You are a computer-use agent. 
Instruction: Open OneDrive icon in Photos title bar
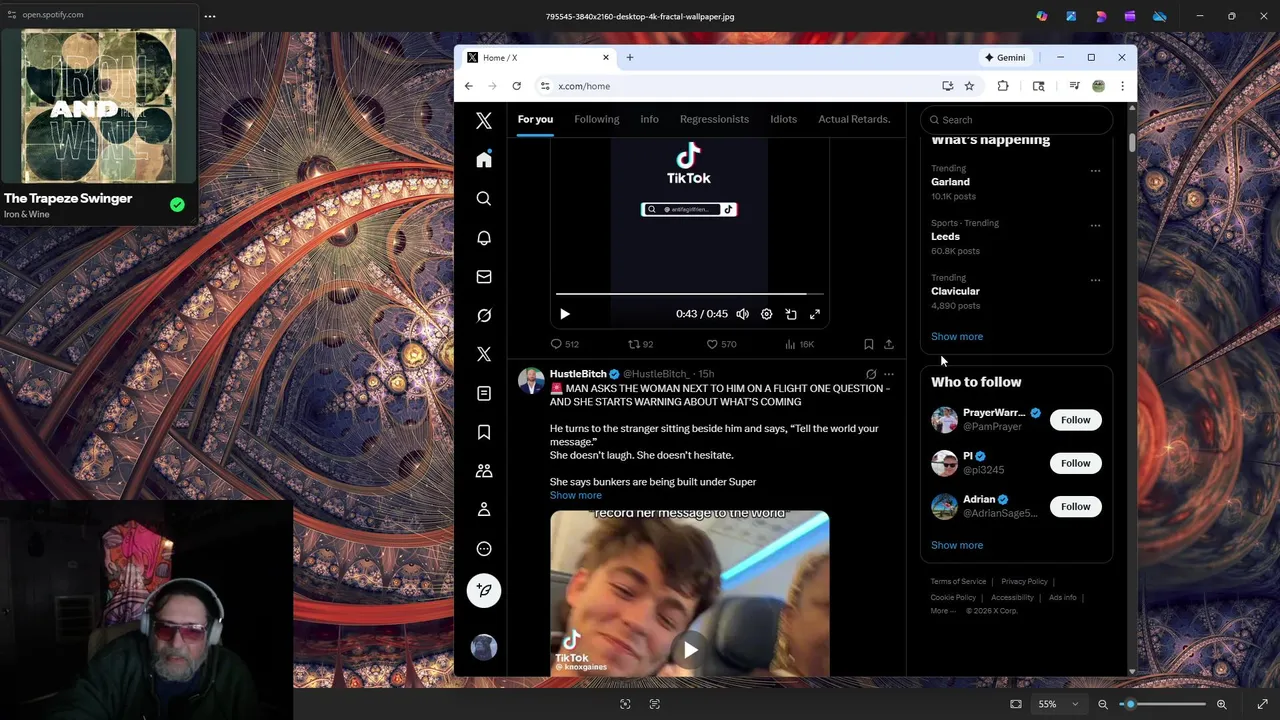click(1159, 16)
